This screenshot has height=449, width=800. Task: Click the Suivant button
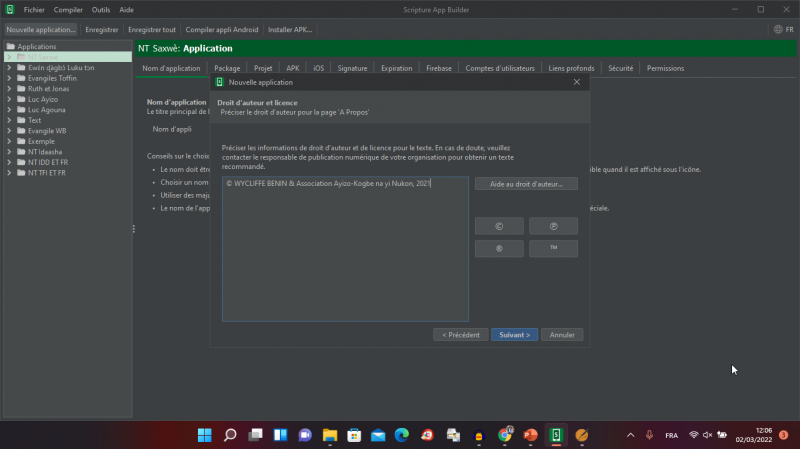[515, 334]
